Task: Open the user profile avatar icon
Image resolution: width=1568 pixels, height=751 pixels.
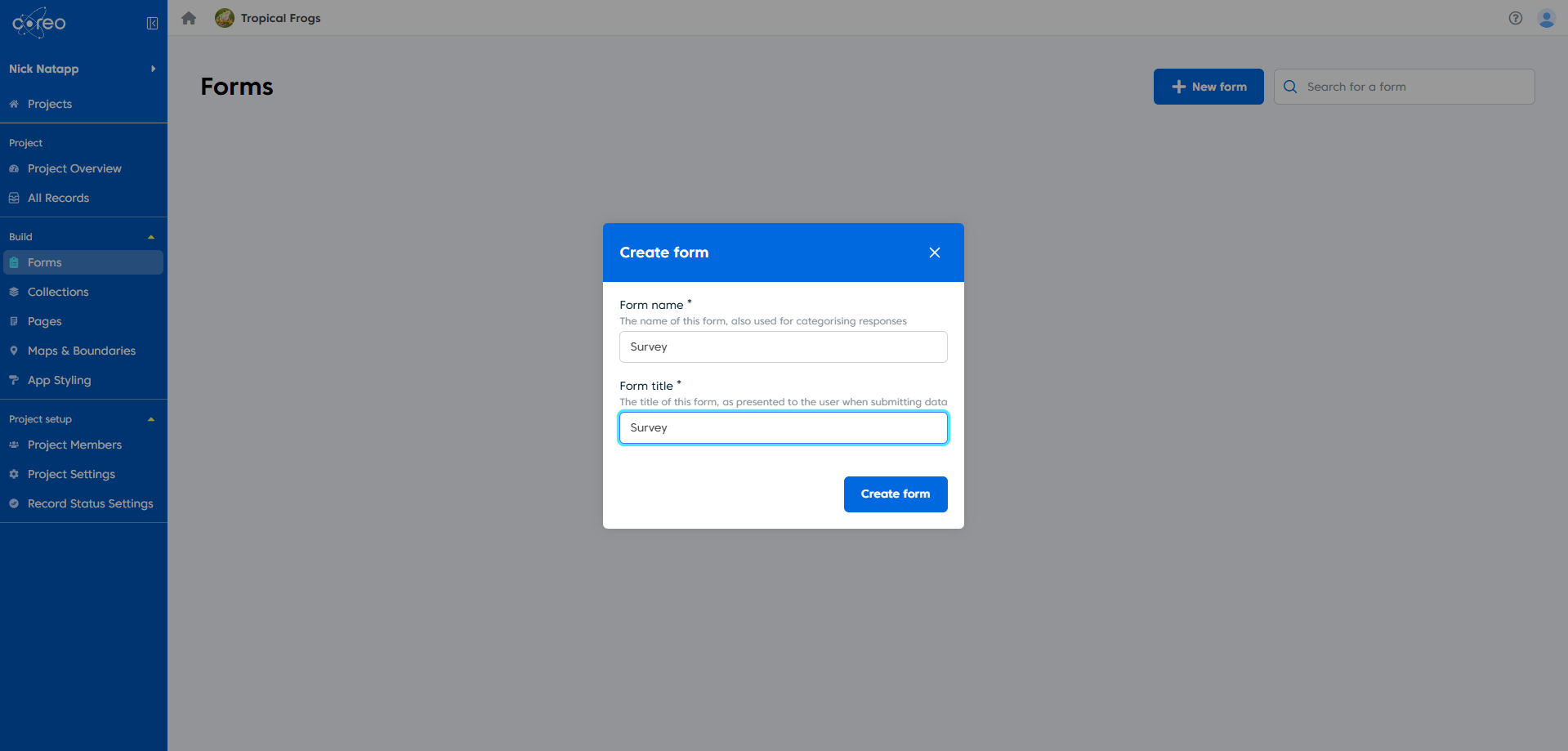Action: 1547,18
